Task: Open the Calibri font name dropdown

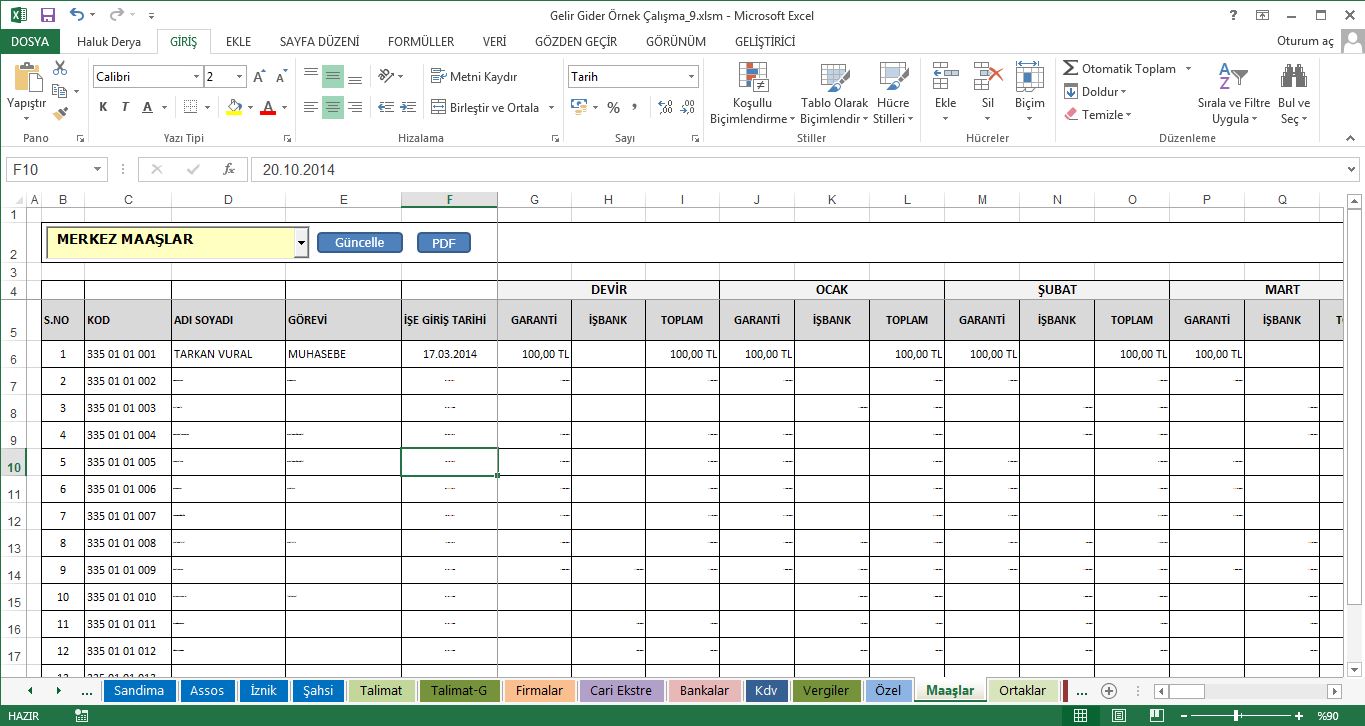Action: [196, 77]
